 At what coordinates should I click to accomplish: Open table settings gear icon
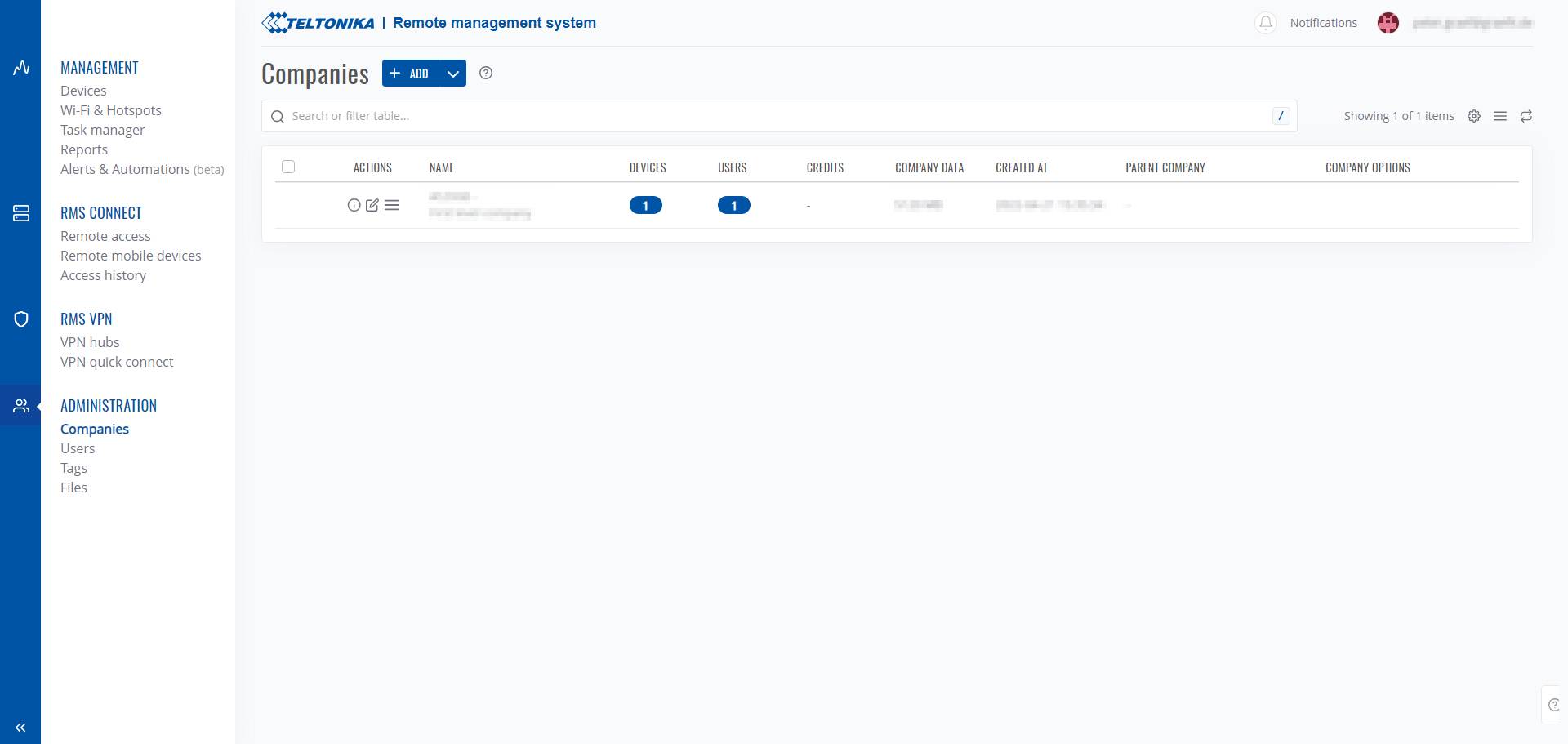coord(1474,116)
